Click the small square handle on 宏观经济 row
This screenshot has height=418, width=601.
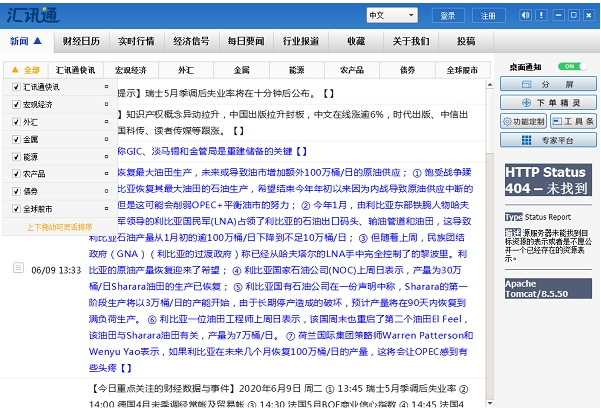[x=107, y=104]
